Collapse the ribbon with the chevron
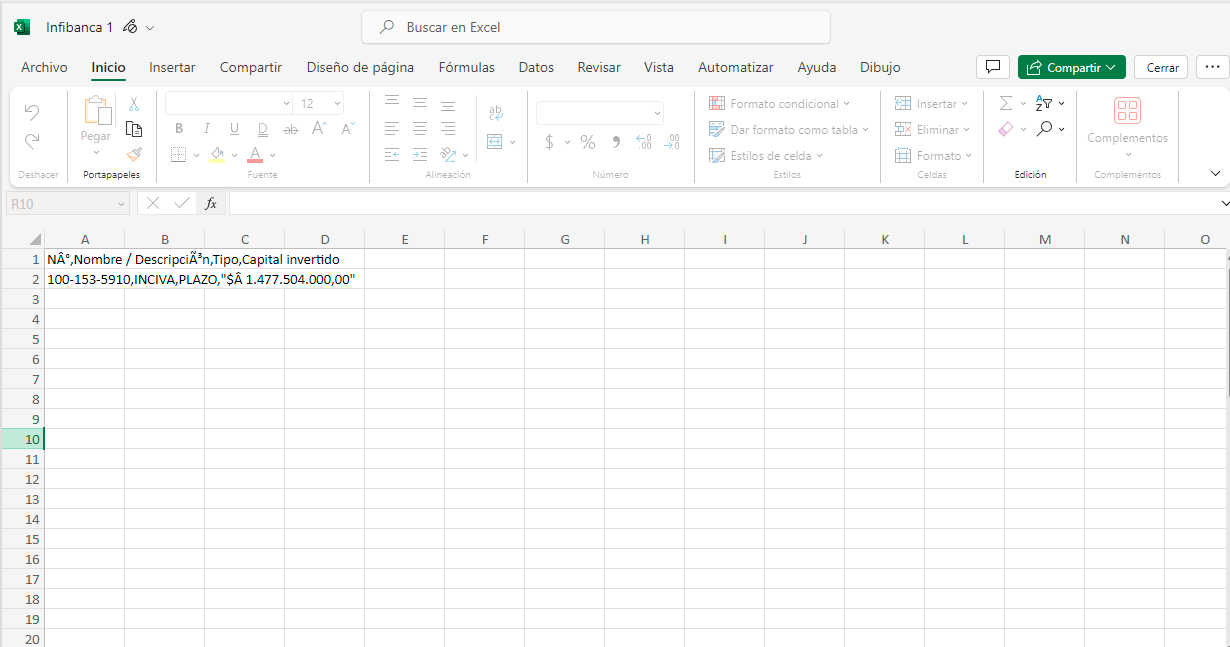The width and height of the screenshot is (1230, 647). click(x=1215, y=173)
